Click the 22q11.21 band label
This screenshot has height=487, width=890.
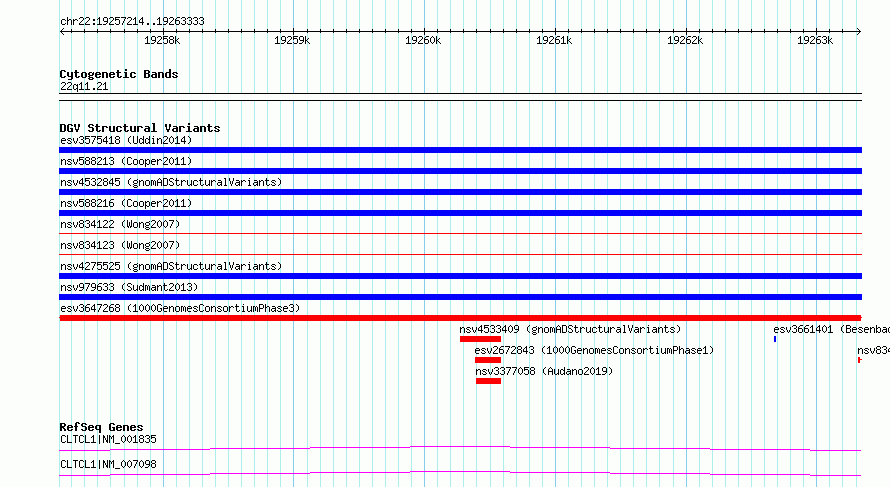point(84,86)
